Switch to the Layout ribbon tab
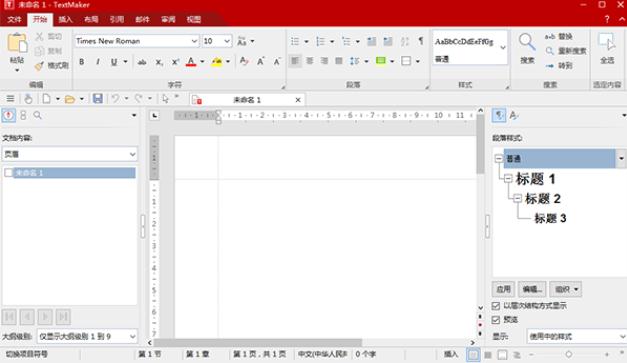 [91, 19]
